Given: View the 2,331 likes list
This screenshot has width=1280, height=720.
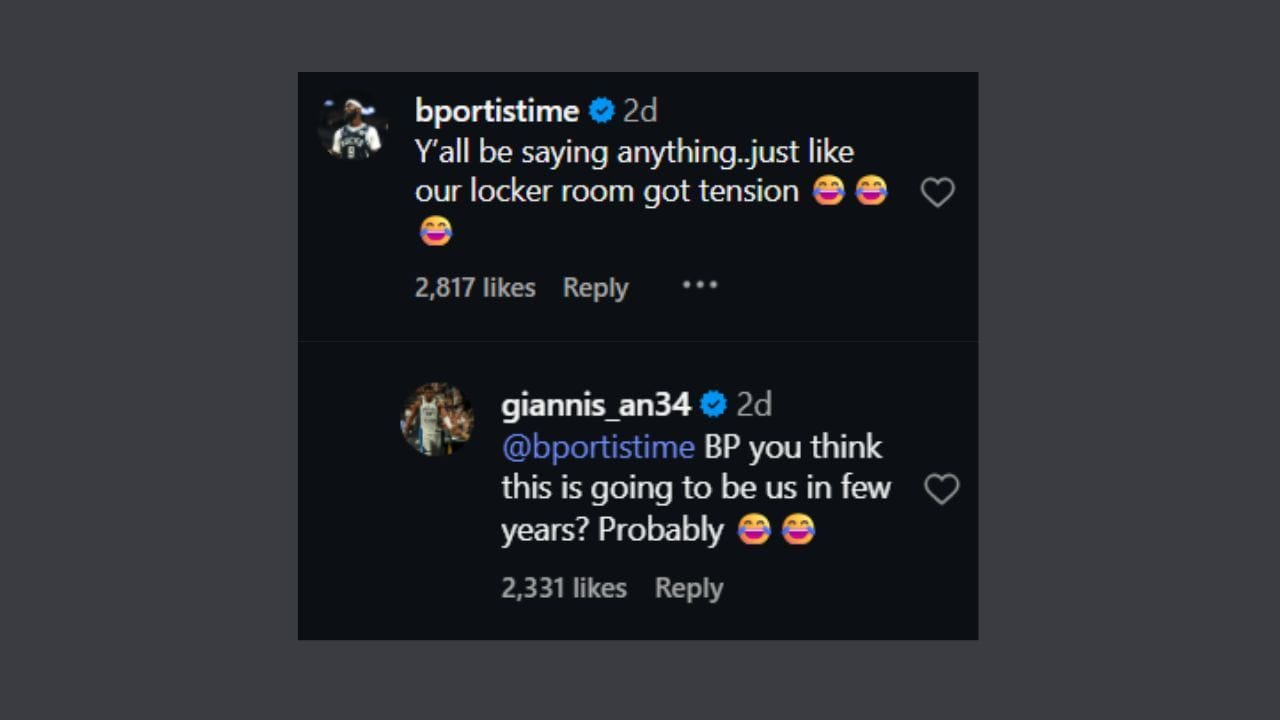Looking at the screenshot, I should [564, 588].
